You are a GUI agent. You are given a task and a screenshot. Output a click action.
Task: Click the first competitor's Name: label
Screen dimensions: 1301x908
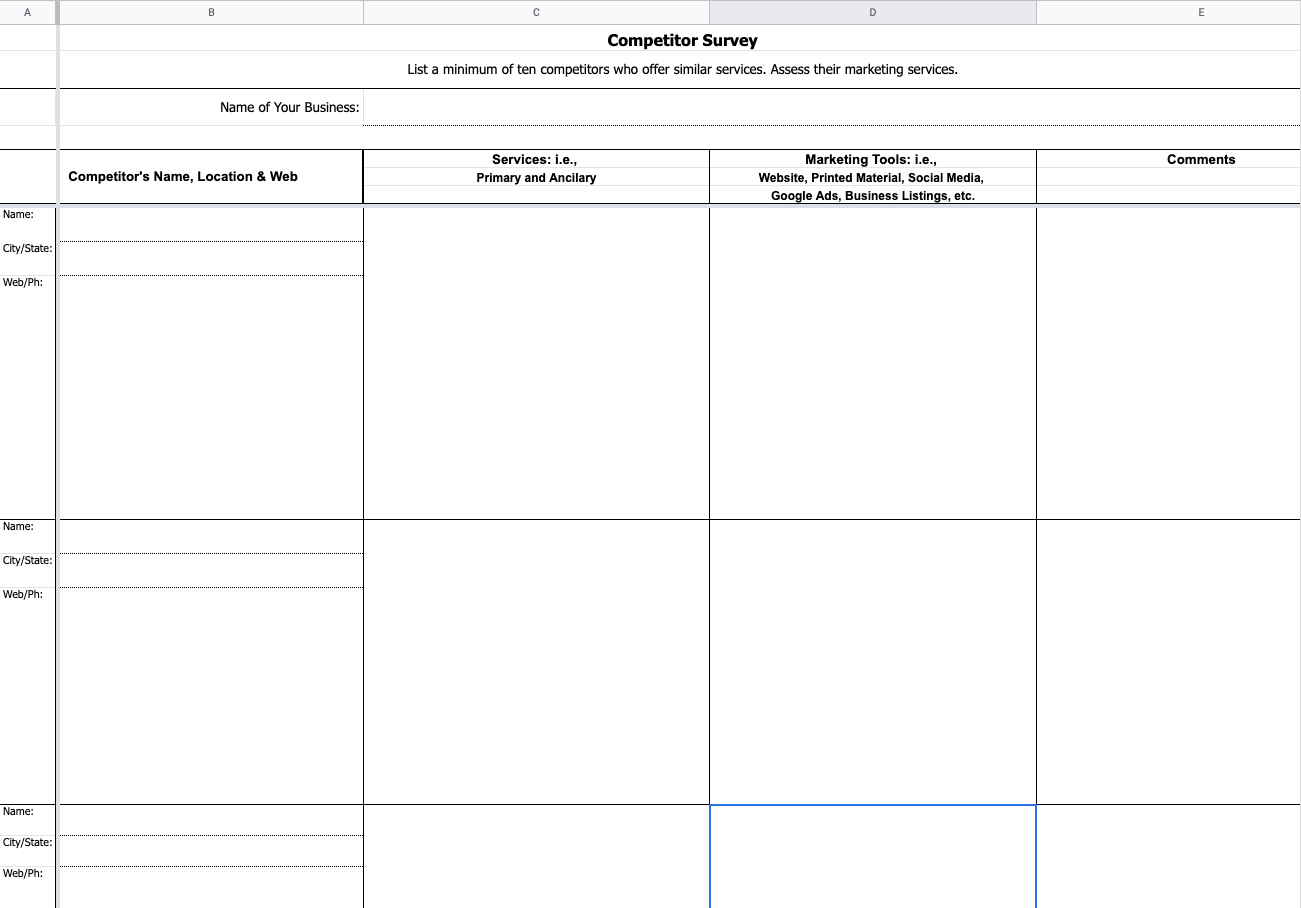(18, 214)
